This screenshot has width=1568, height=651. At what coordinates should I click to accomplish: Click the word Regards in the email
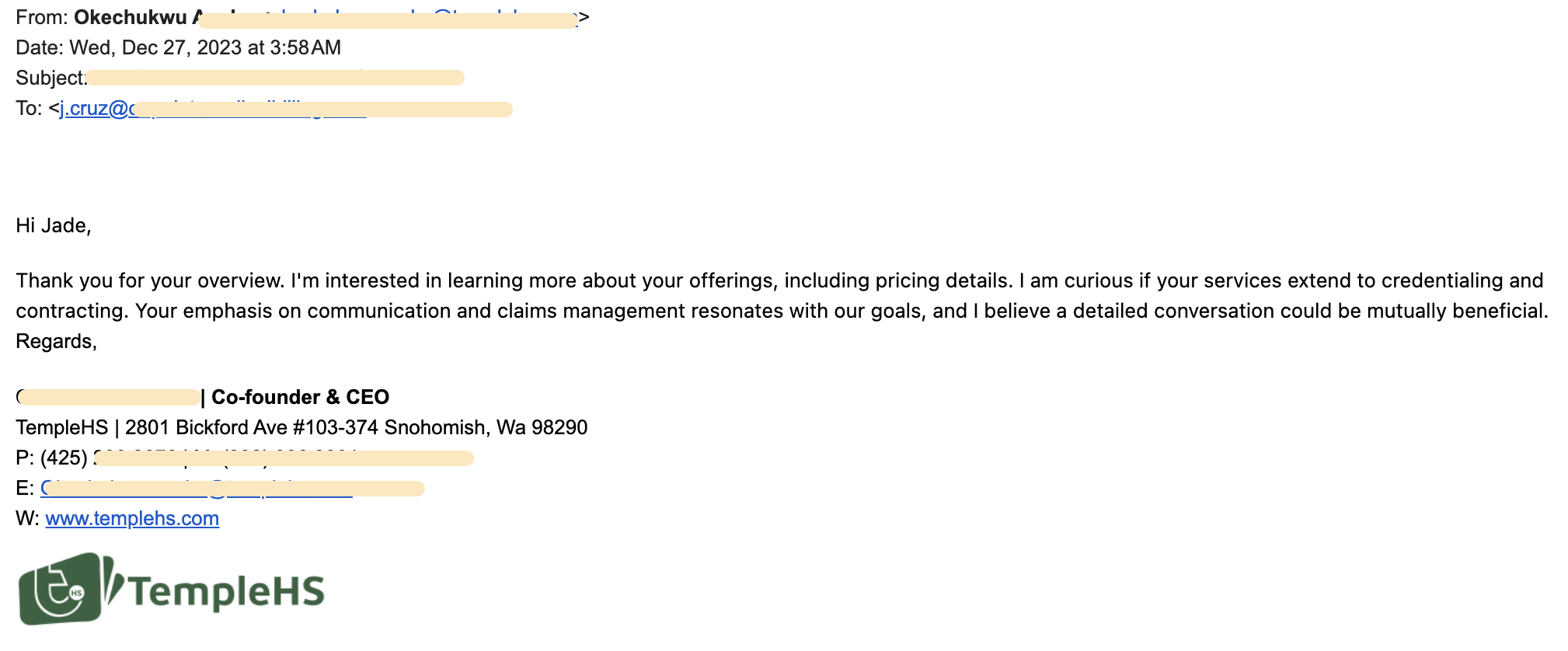pyautogui.click(x=56, y=341)
